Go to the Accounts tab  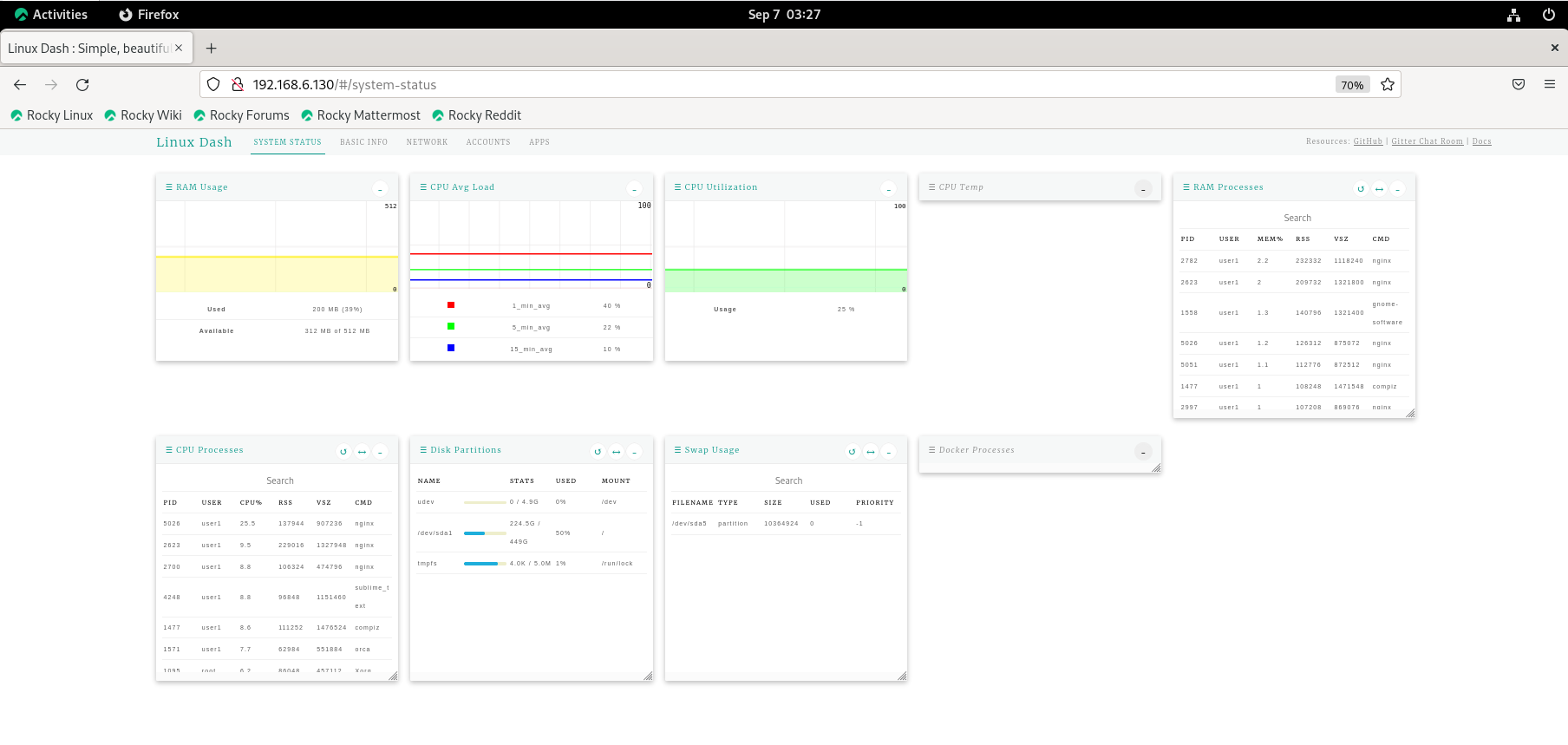coord(488,142)
